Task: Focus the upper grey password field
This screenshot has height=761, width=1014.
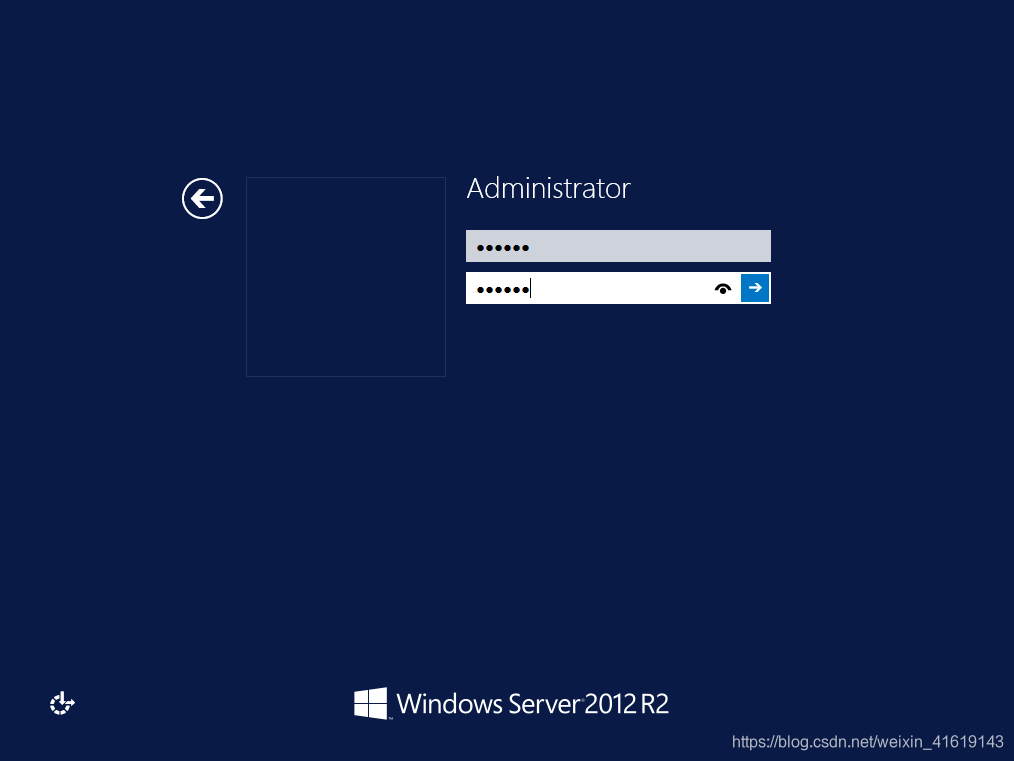Action: [x=618, y=246]
